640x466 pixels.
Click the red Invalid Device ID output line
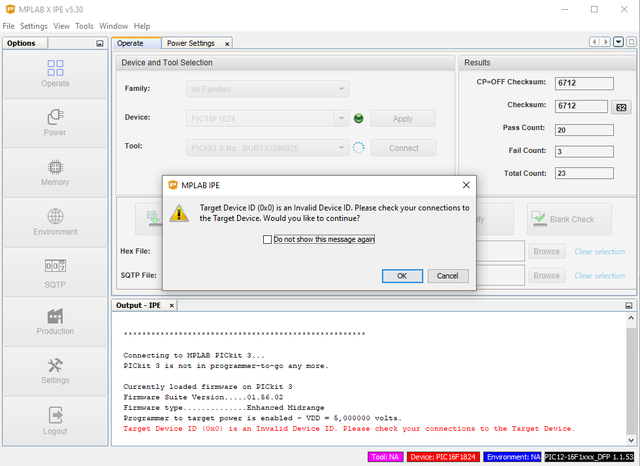[x=349, y=428]
